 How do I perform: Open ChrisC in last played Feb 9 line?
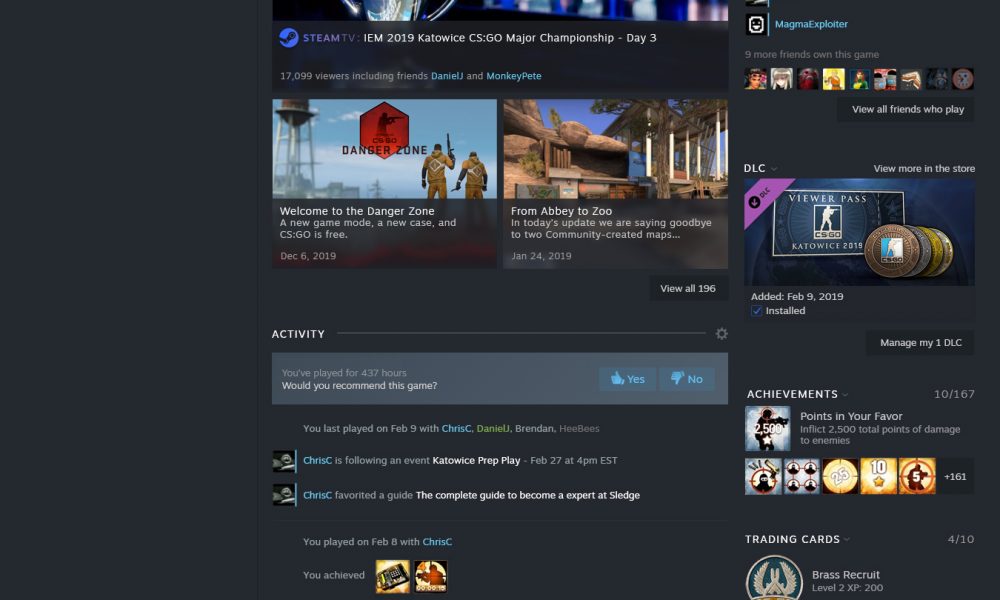pyautogui.click(x=456, y=428)
